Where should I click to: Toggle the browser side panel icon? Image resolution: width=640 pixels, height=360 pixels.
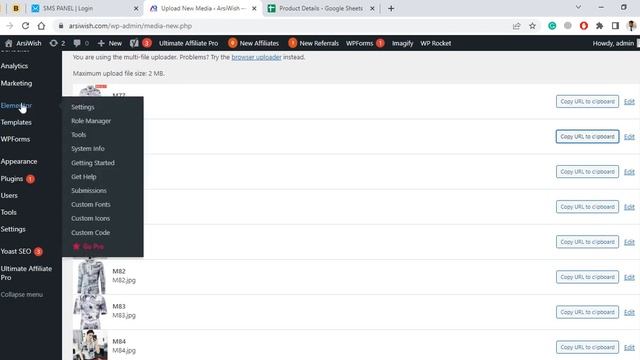tap(615, 26)
